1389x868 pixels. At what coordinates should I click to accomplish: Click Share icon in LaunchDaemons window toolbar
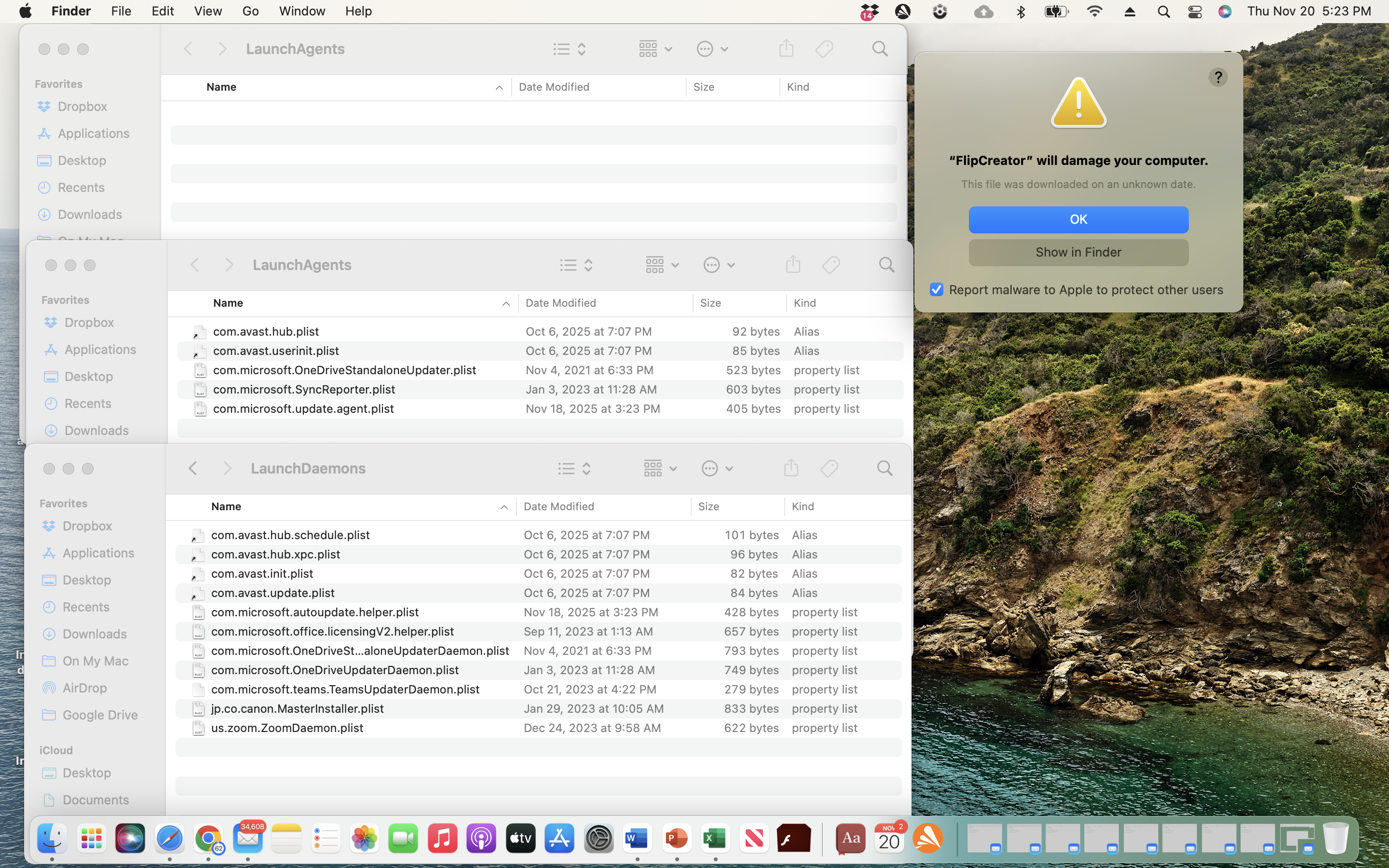[791, 468]
